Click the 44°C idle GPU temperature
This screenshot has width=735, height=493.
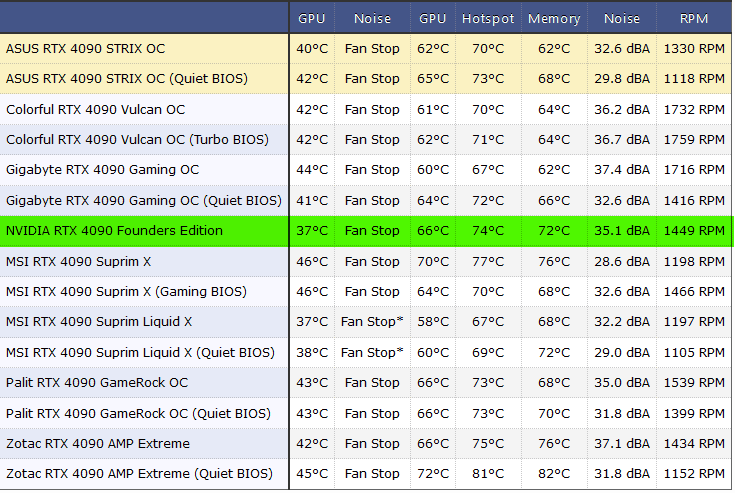pyautogui.click(x=312, y=170)
